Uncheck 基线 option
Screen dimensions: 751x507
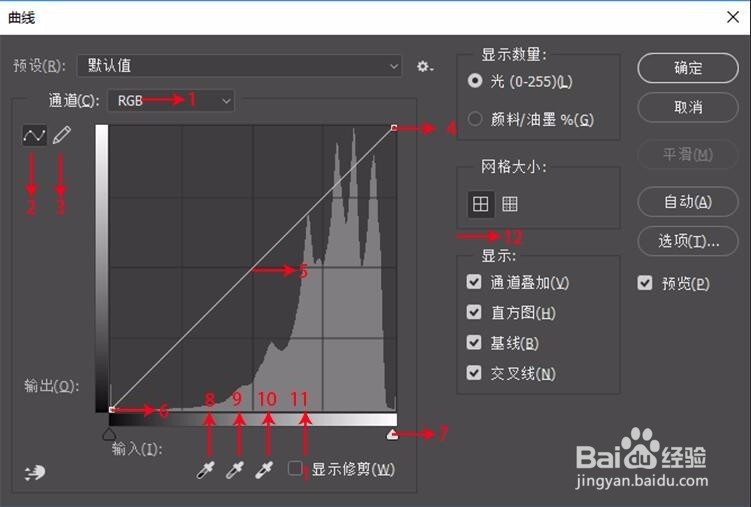[x=474, y=342]
